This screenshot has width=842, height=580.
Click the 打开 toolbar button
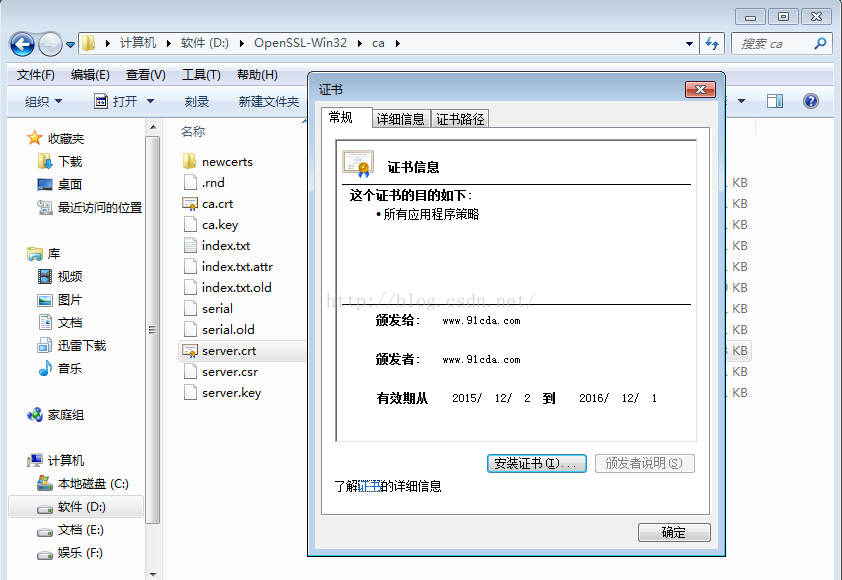pyautogui.click(x=116, y=101)
